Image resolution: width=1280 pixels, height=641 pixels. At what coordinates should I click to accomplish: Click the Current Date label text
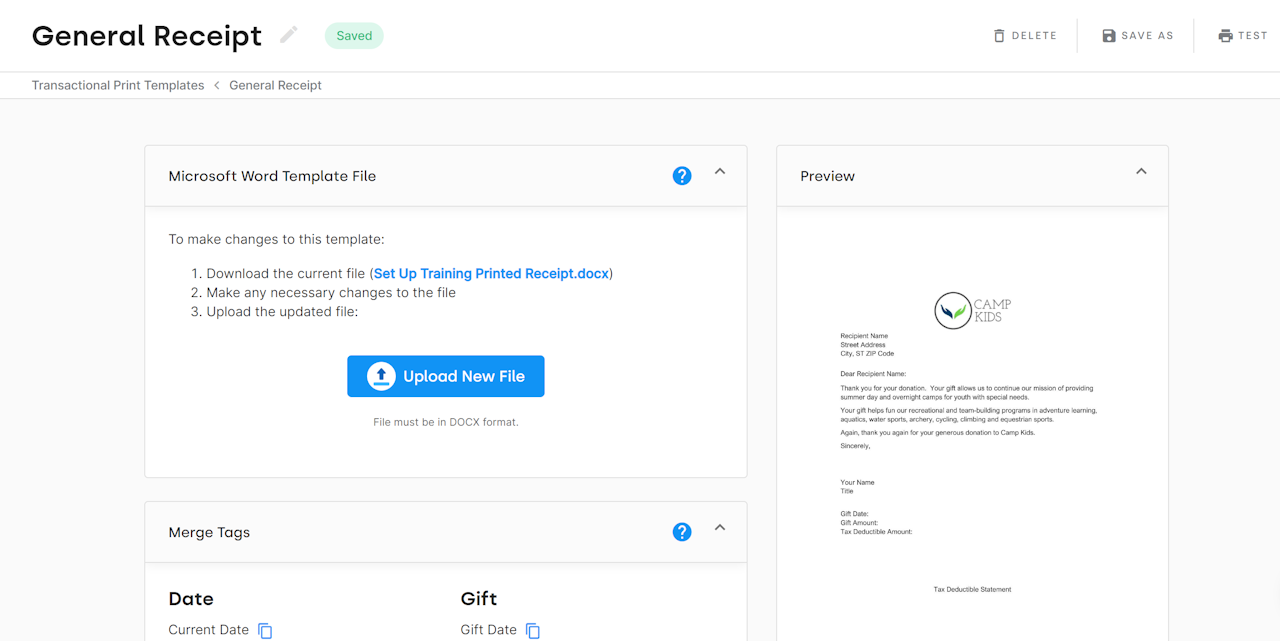tap(209, 630)
